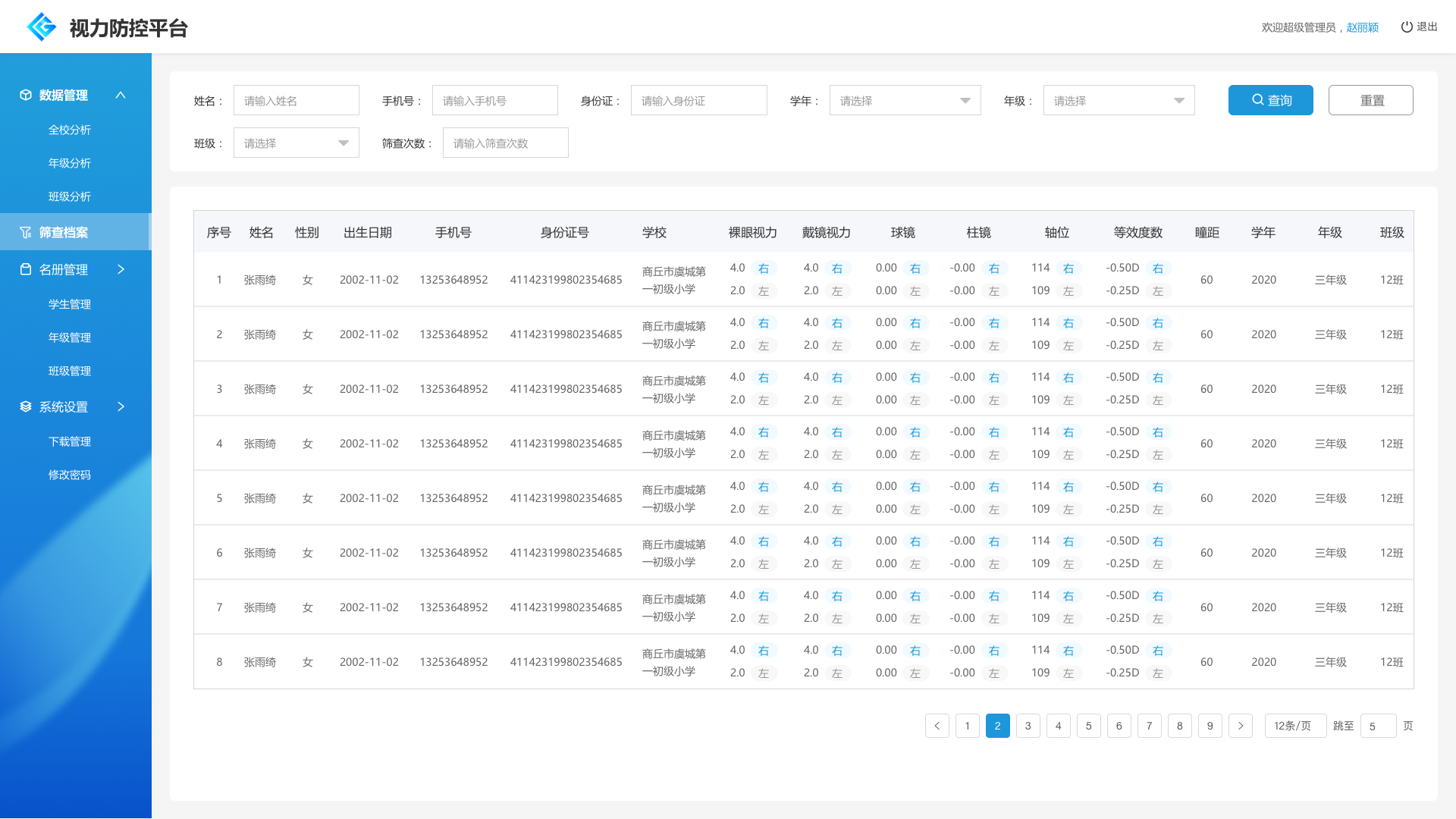Viewport: 1456px width, 819px height.
Task: Open the 12条/页 page size selector
Action: coord(1296,726)
